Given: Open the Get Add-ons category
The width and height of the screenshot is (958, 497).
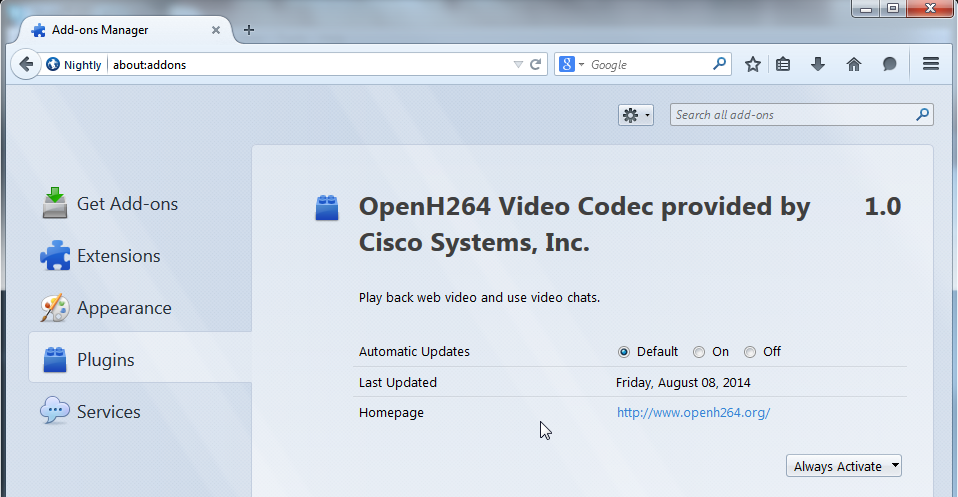Looking at the screenshot, I should [140, 204].
